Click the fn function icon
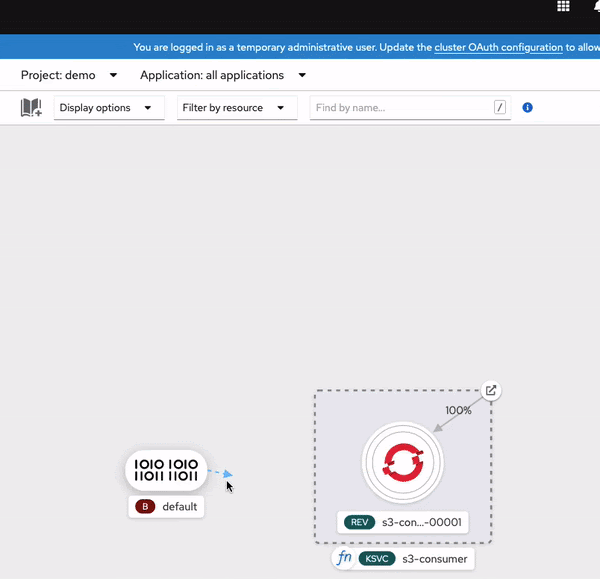Image resolution: width=600 pixels, height=579 pixels. pos(345,558)
